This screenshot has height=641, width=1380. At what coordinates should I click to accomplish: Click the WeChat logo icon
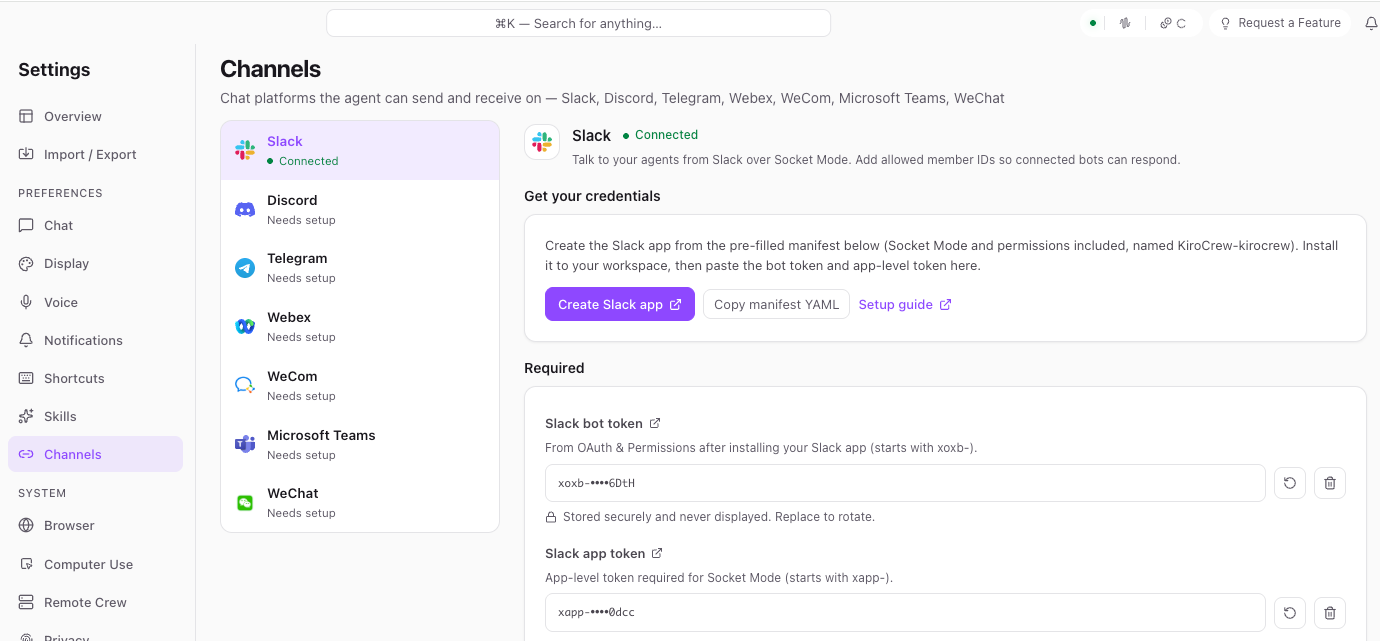[x=245, y=502]
